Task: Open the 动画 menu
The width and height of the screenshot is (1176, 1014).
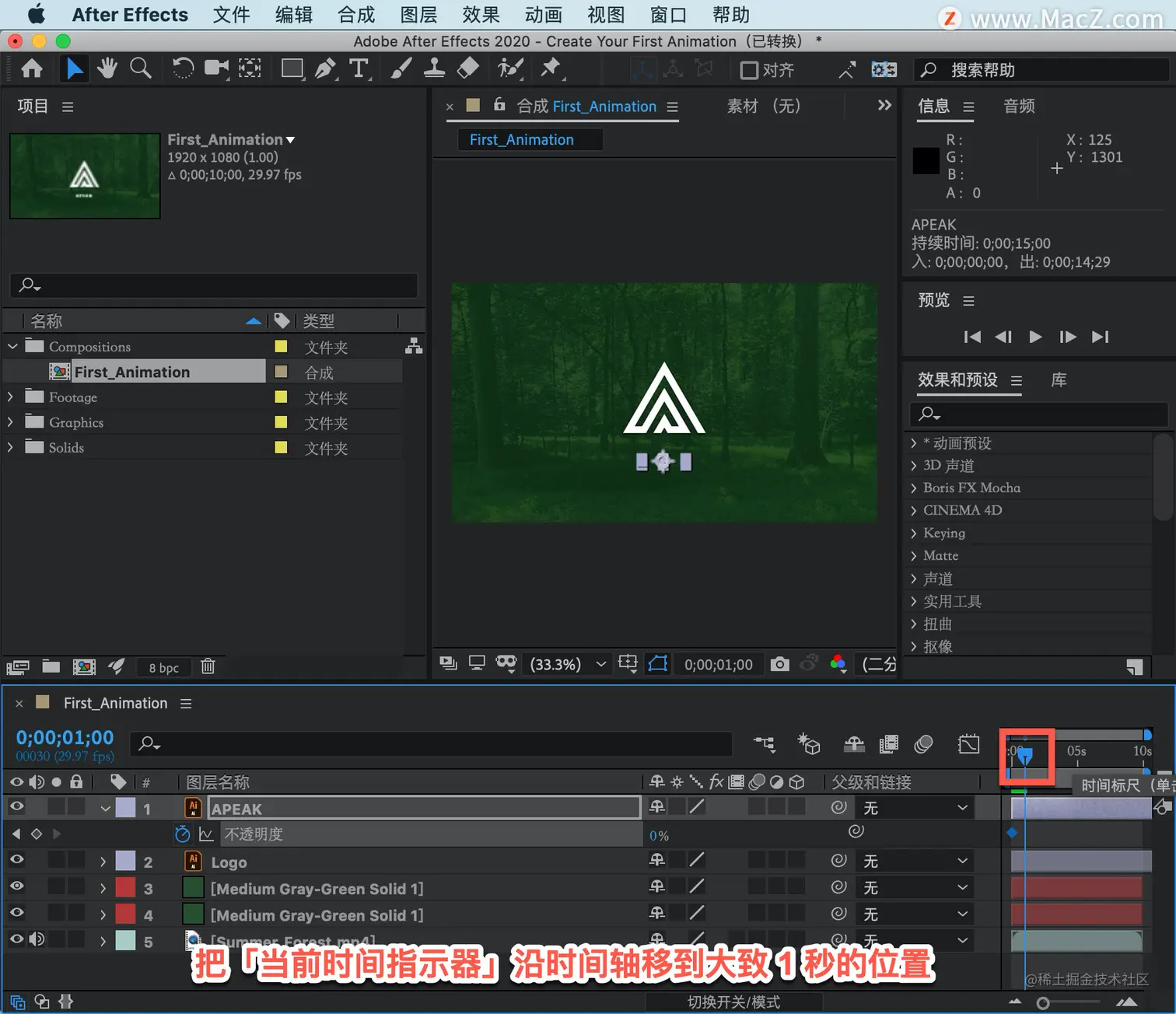Action: point(543,15)
